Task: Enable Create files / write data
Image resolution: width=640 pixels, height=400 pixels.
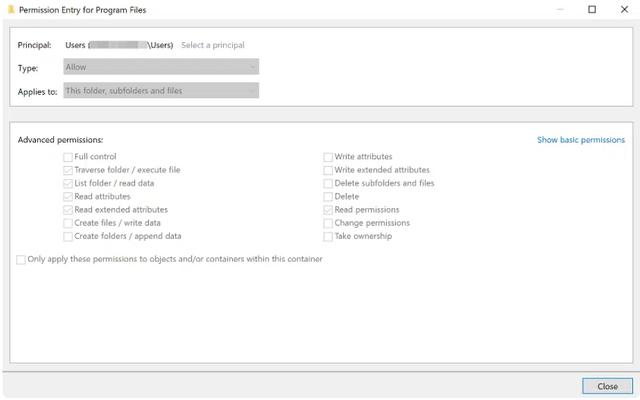Action: (x=68, y=223)
